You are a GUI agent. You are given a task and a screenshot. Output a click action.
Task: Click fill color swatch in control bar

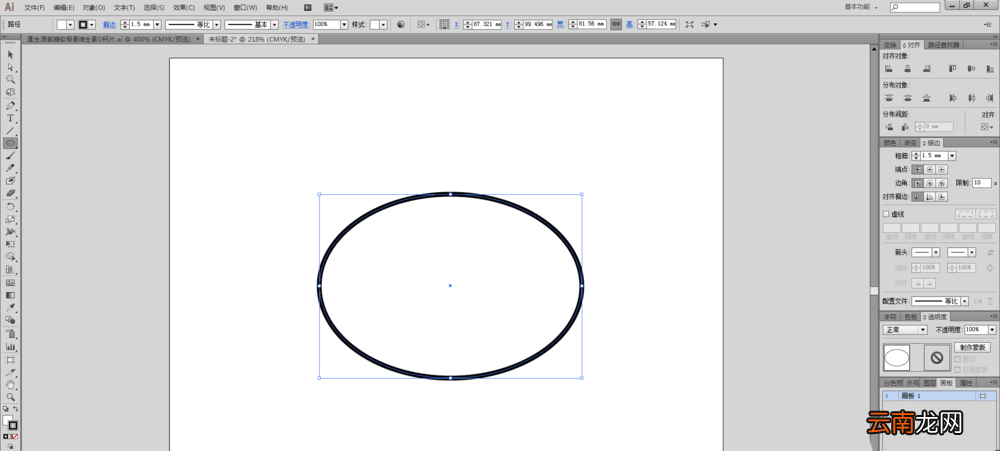coord(62,24)
